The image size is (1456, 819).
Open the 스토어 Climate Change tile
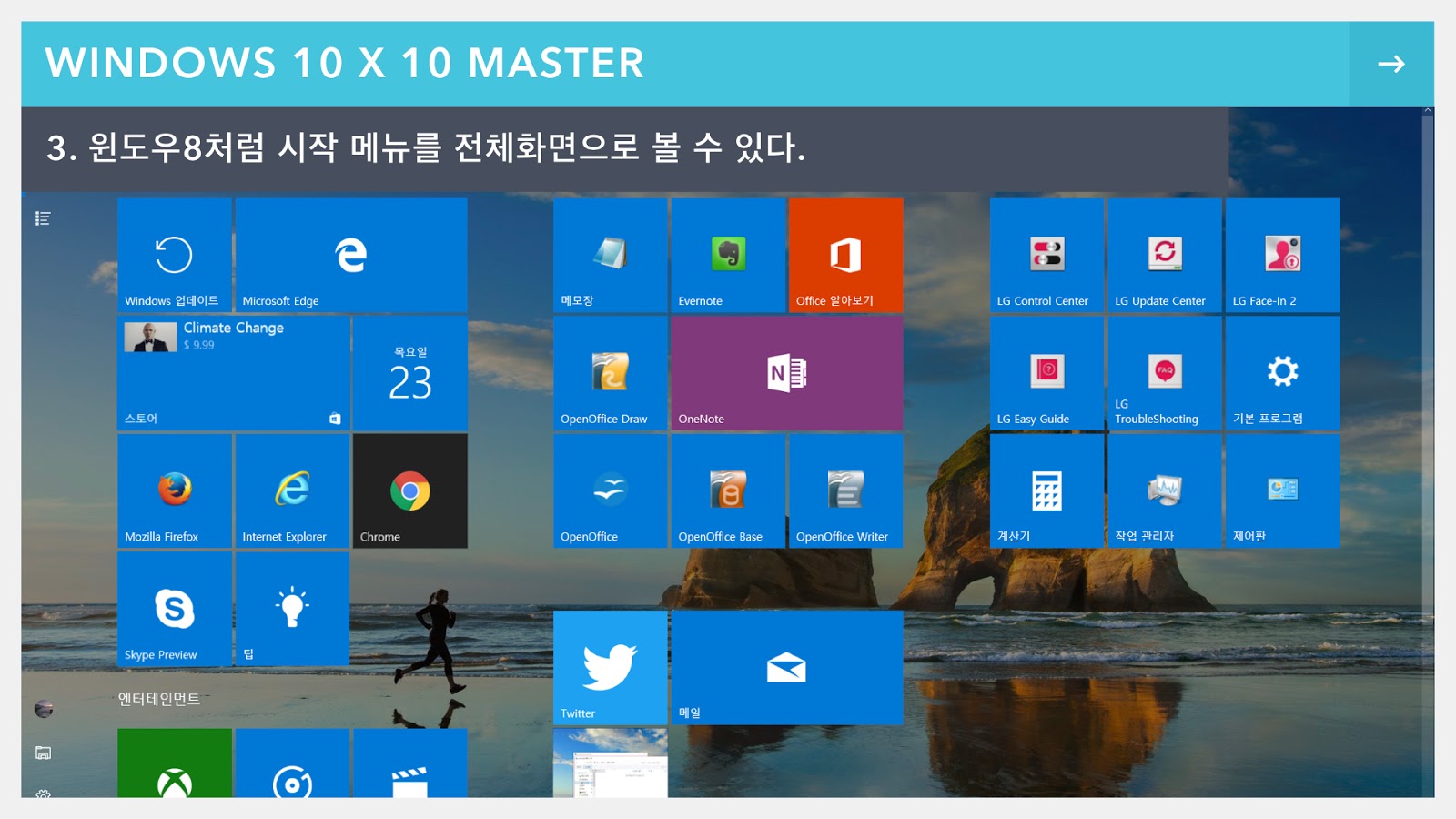click(234, 373)
